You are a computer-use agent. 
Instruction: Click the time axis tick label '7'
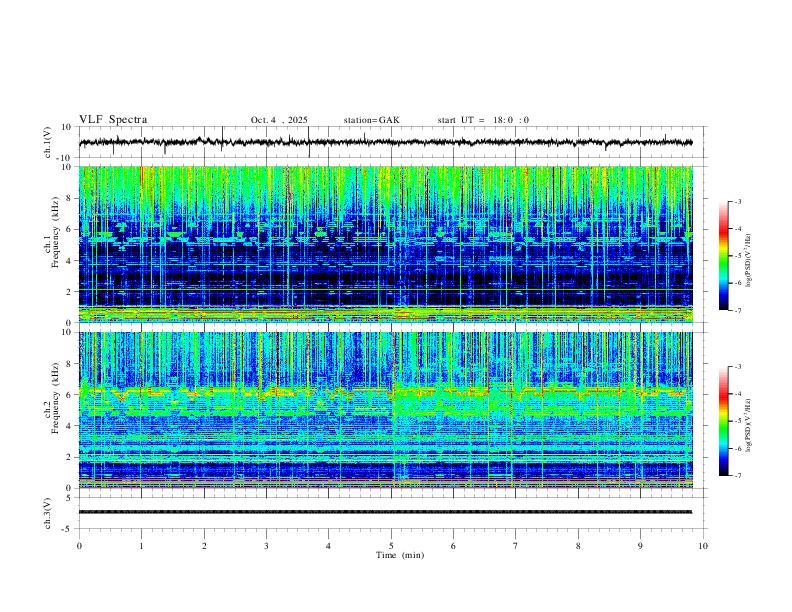pyautogui.click(x=516, y=546)
